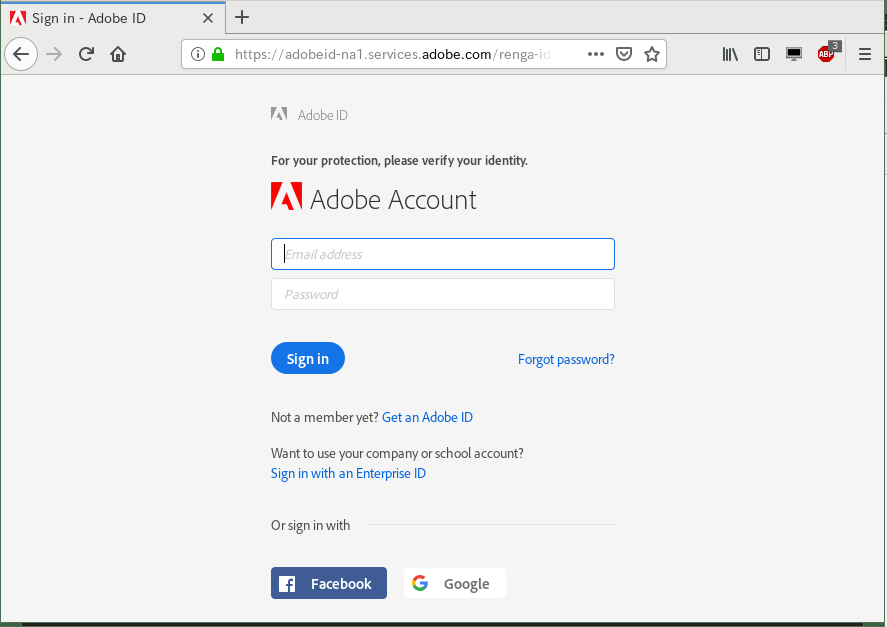The width and height of the screenshot is (887, 627).
Task: Open the Forgot password? link
Action: 566,359
